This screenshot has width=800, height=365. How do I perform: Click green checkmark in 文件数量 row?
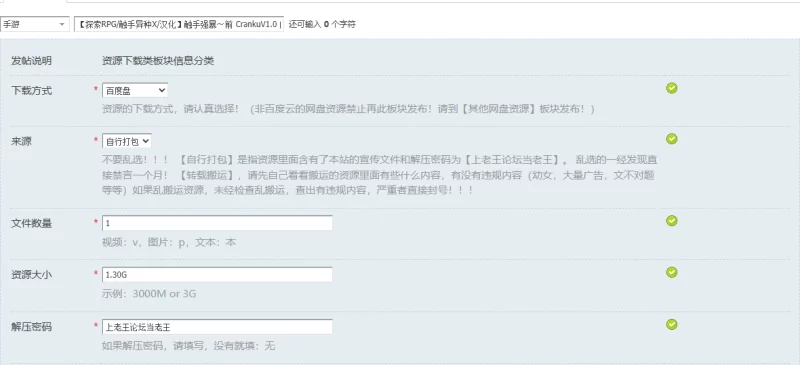click(671, 221)
